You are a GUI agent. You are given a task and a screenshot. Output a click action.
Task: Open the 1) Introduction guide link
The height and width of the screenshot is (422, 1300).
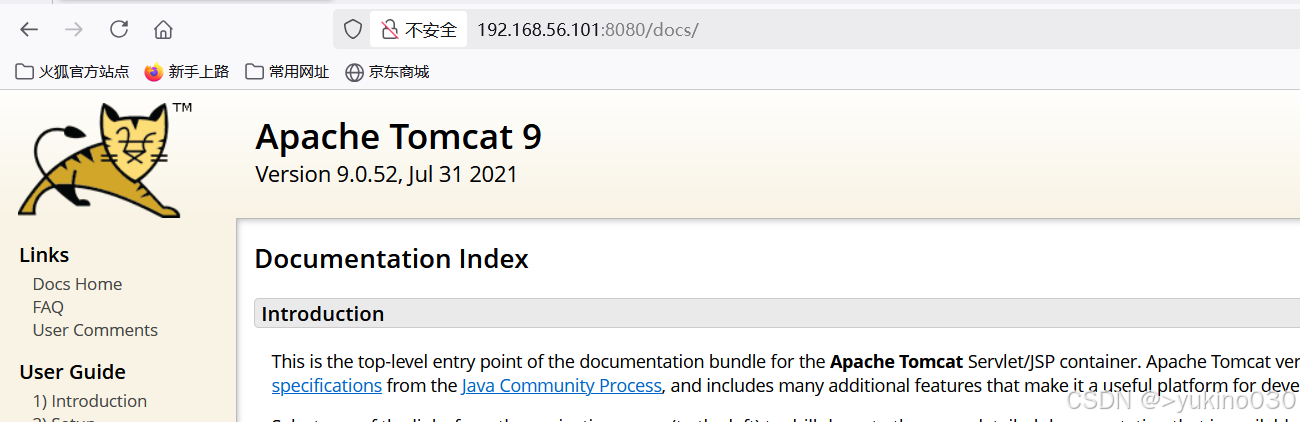90,401
